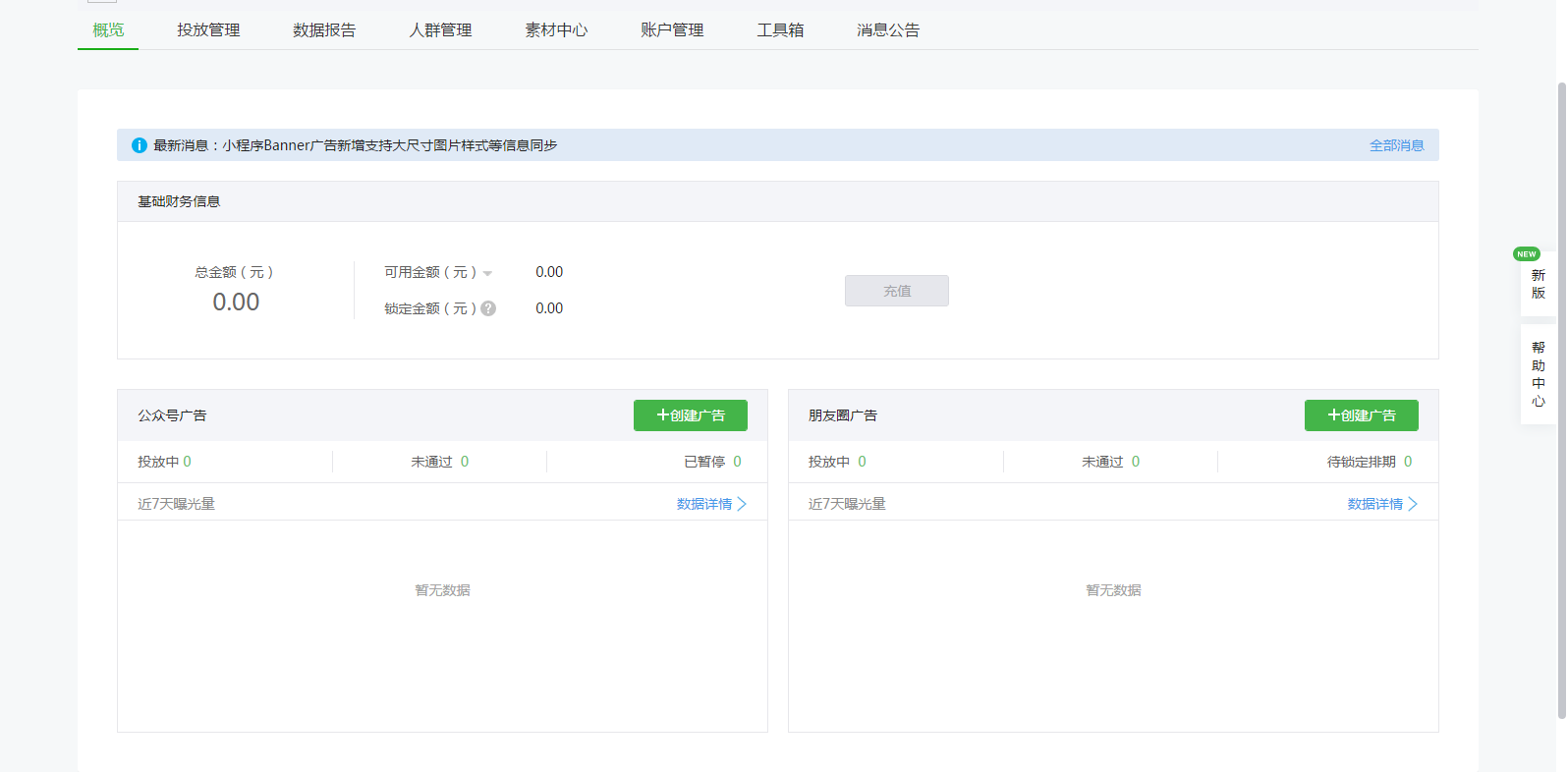Open 数据详情 for 朋友圈广告

pyautogui.click(x=1375, y=504)
